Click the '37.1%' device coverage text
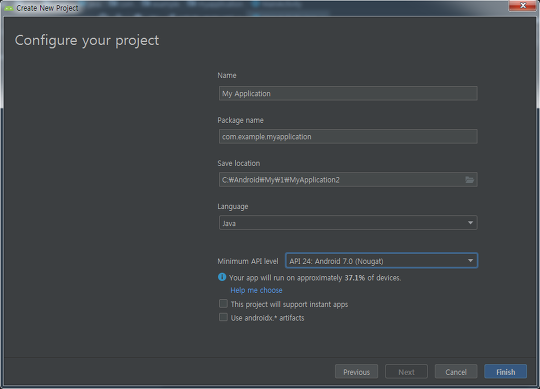Image resolution: width=540 pixels, height=389 pixels. click(355, 278)
